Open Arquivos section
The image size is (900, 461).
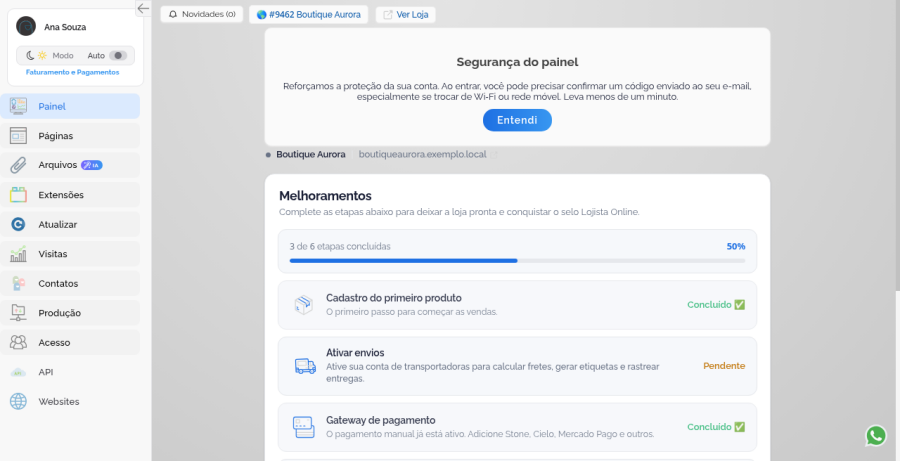70,165
